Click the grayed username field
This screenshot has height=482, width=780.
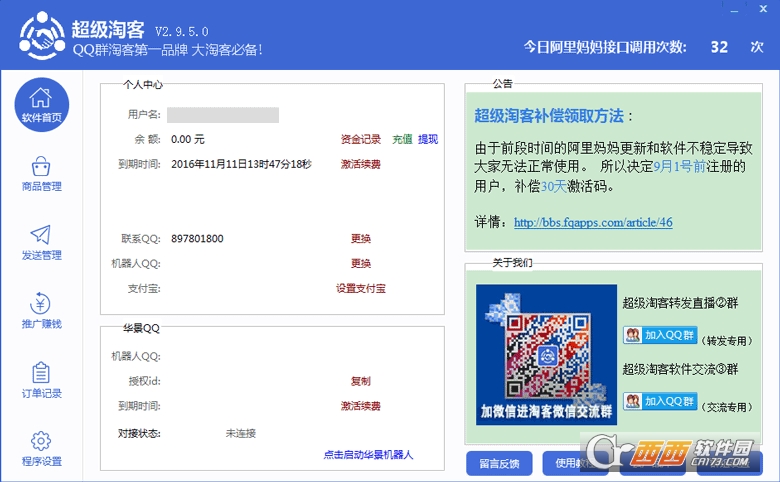coord(223,115)
